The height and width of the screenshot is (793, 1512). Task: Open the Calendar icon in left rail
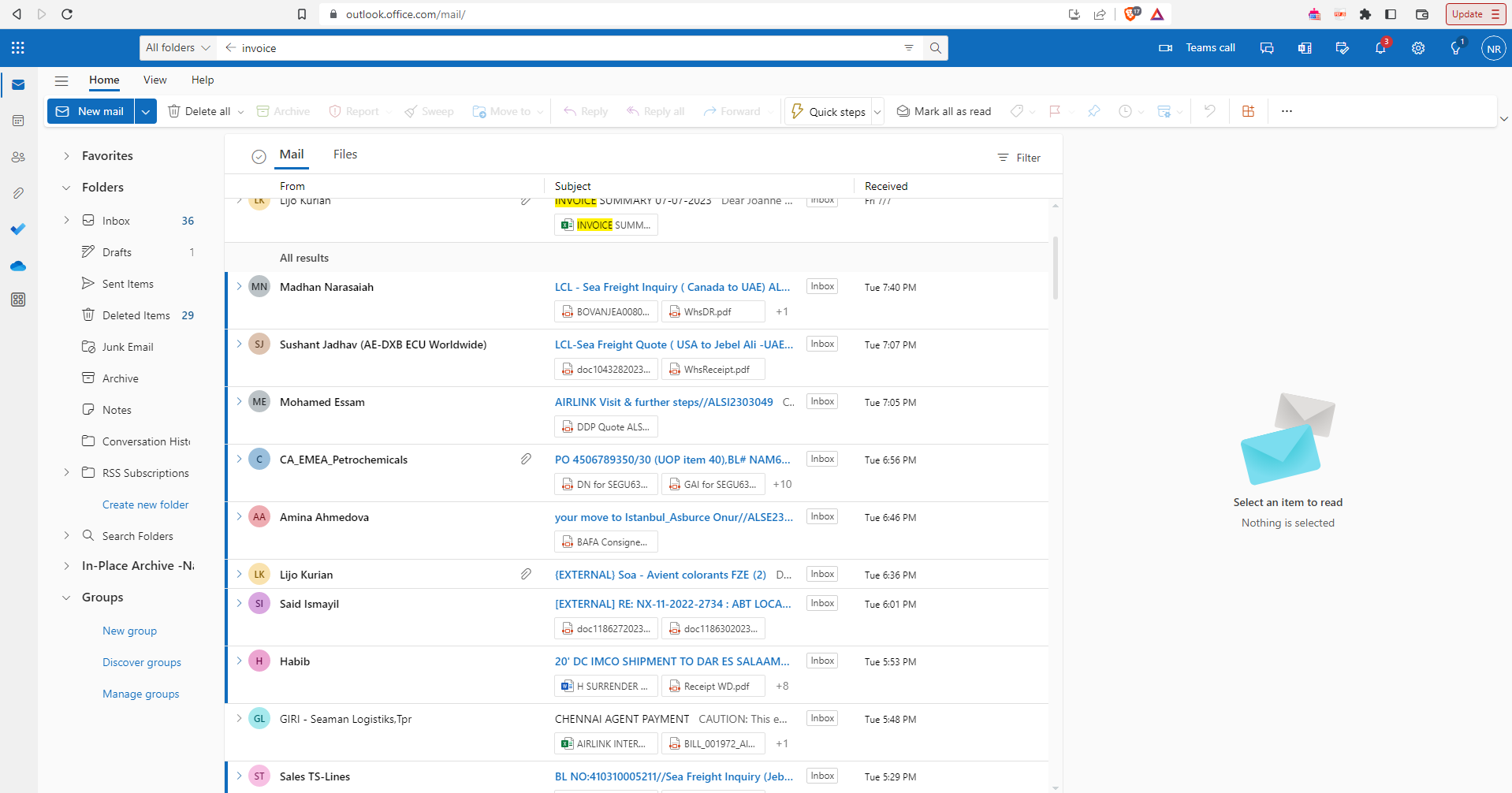[x=18, y=121]
